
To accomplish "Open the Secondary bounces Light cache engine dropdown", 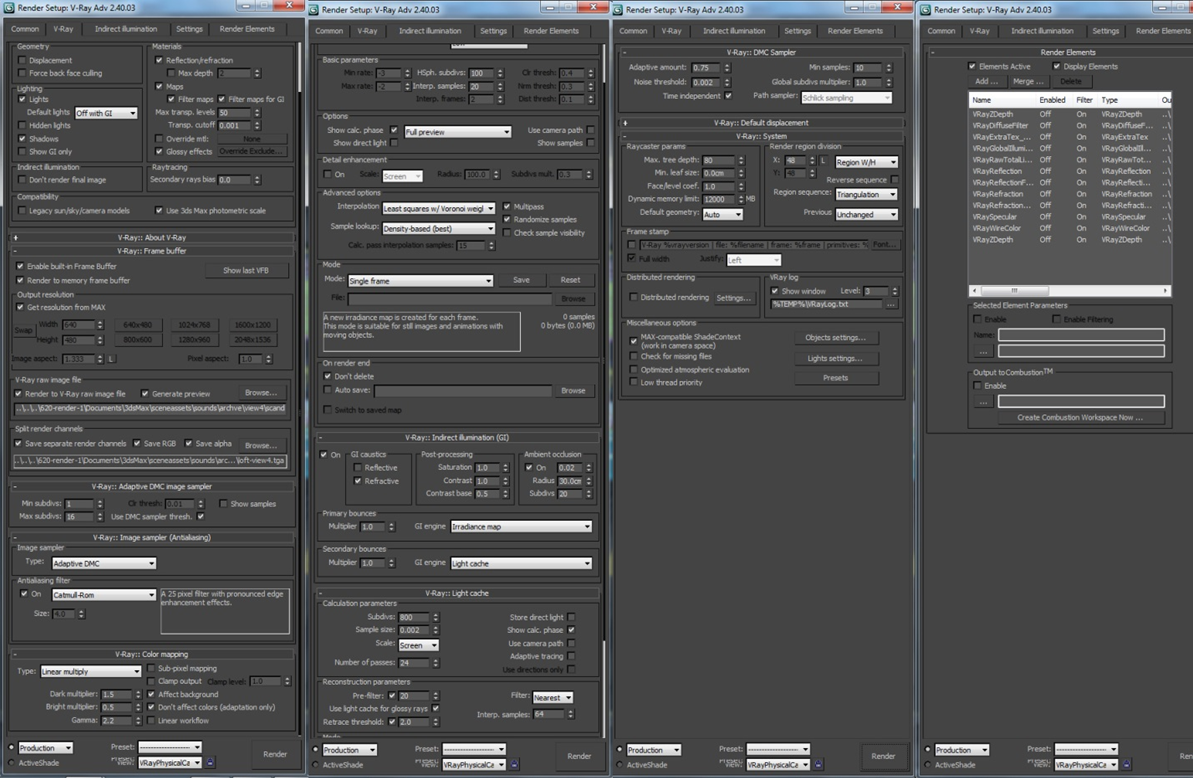I will coord(521,564).
